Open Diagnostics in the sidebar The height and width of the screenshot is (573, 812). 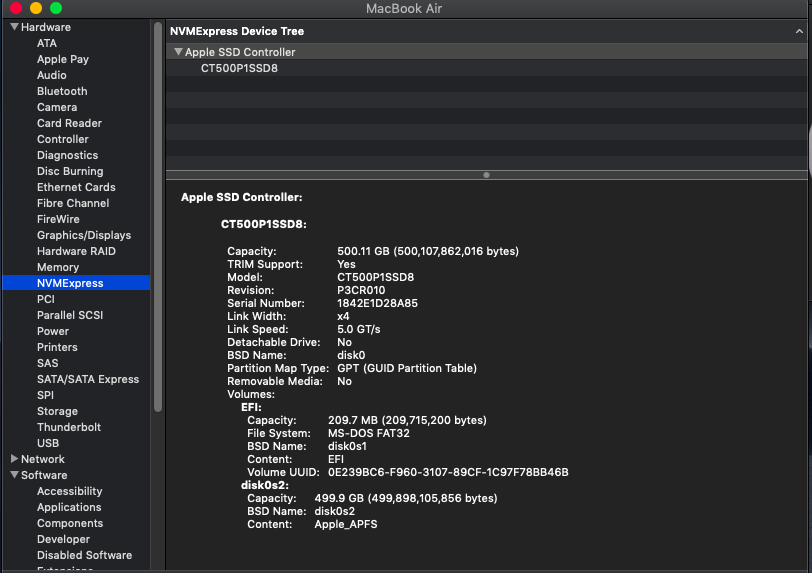point(67,155)
